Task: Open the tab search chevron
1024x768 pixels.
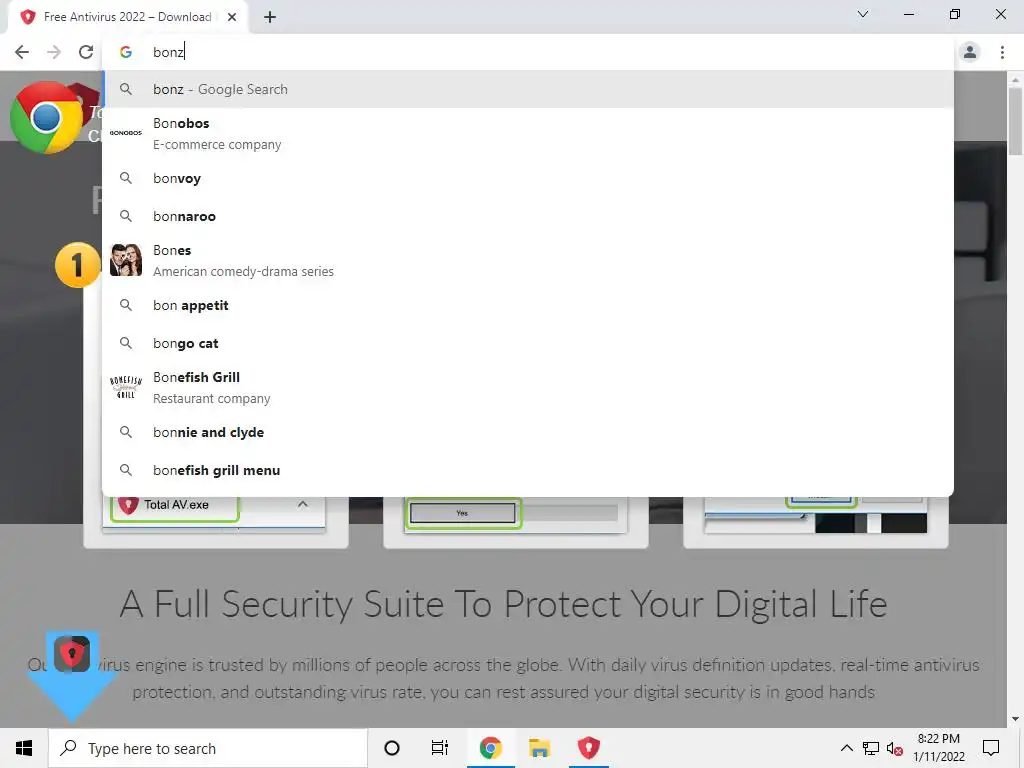Action: (x=863, y=14)
